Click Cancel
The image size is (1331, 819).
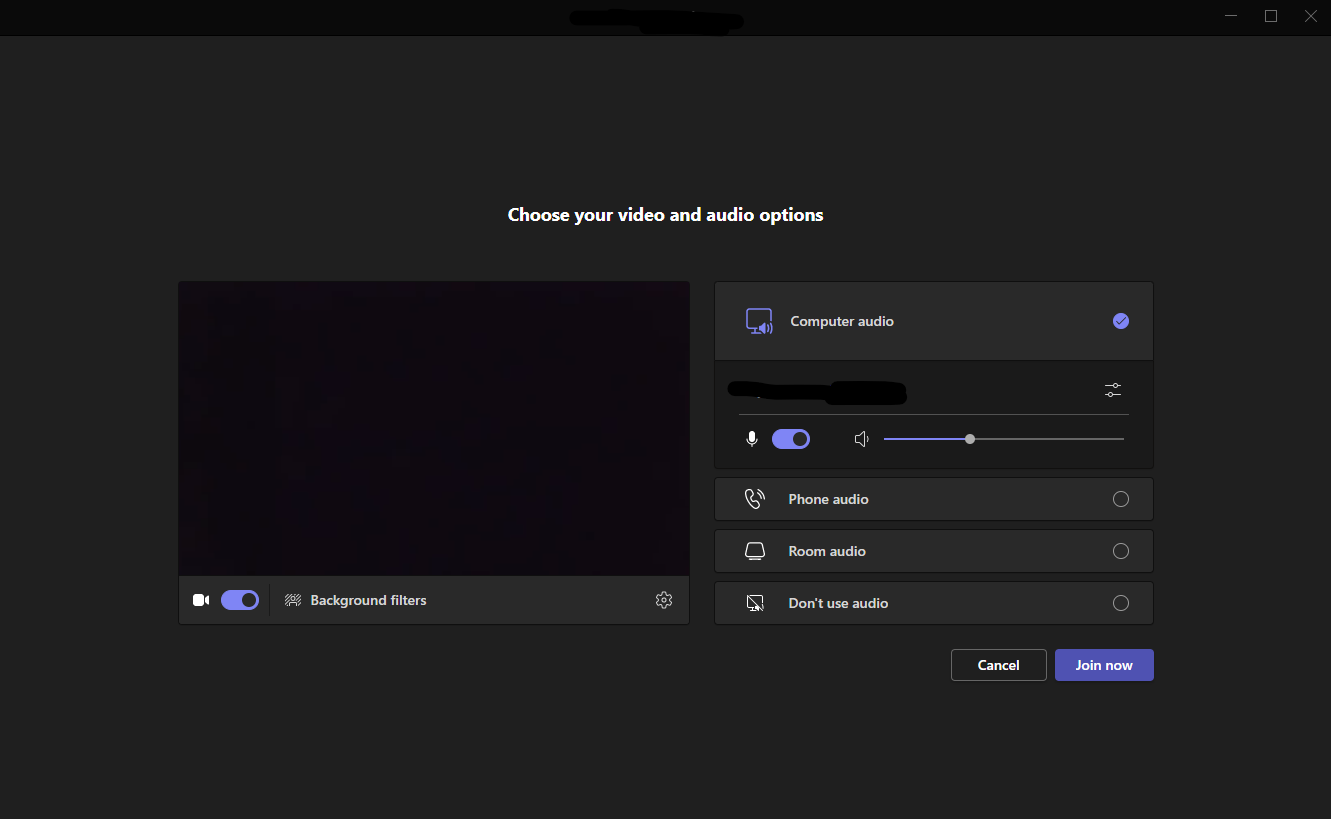[x=998, y=664]
